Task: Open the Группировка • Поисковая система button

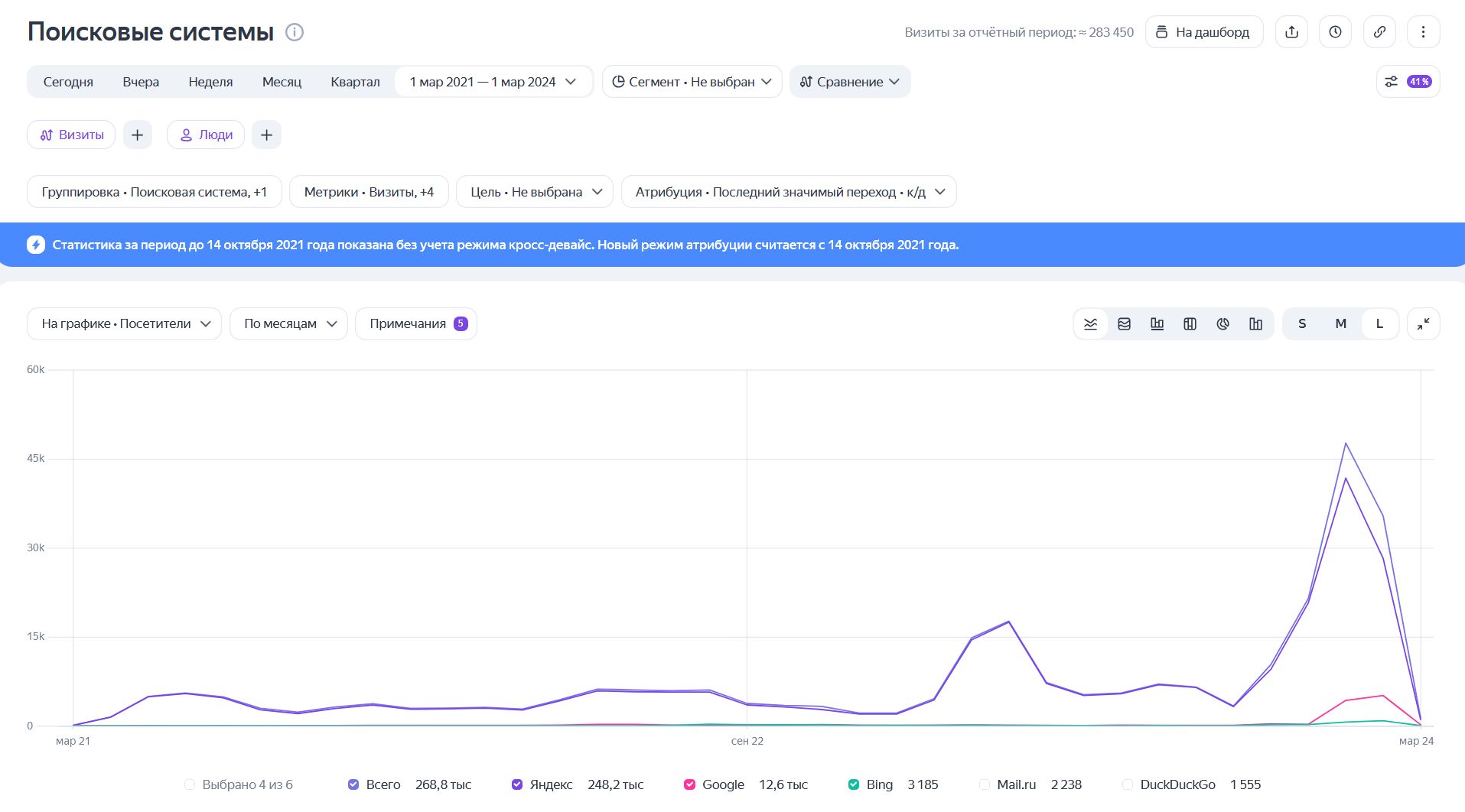Action: coord(155,192)
